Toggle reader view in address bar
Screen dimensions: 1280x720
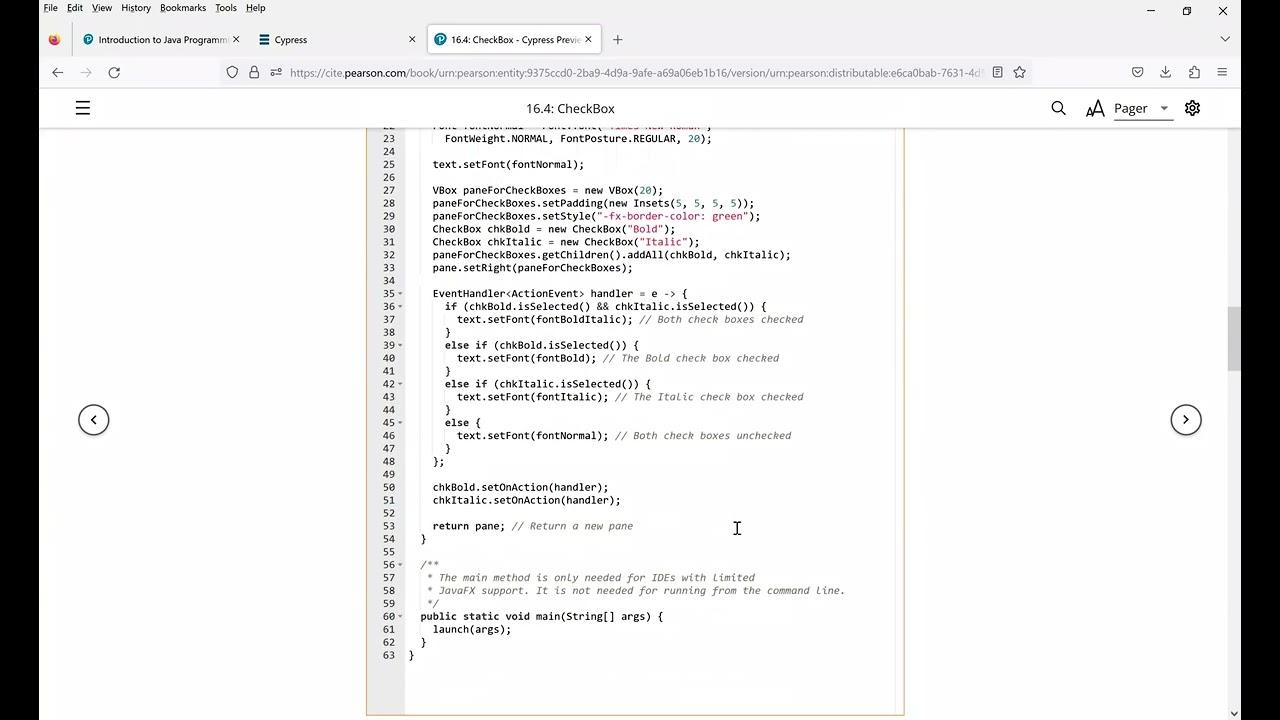tap(997, 72)
